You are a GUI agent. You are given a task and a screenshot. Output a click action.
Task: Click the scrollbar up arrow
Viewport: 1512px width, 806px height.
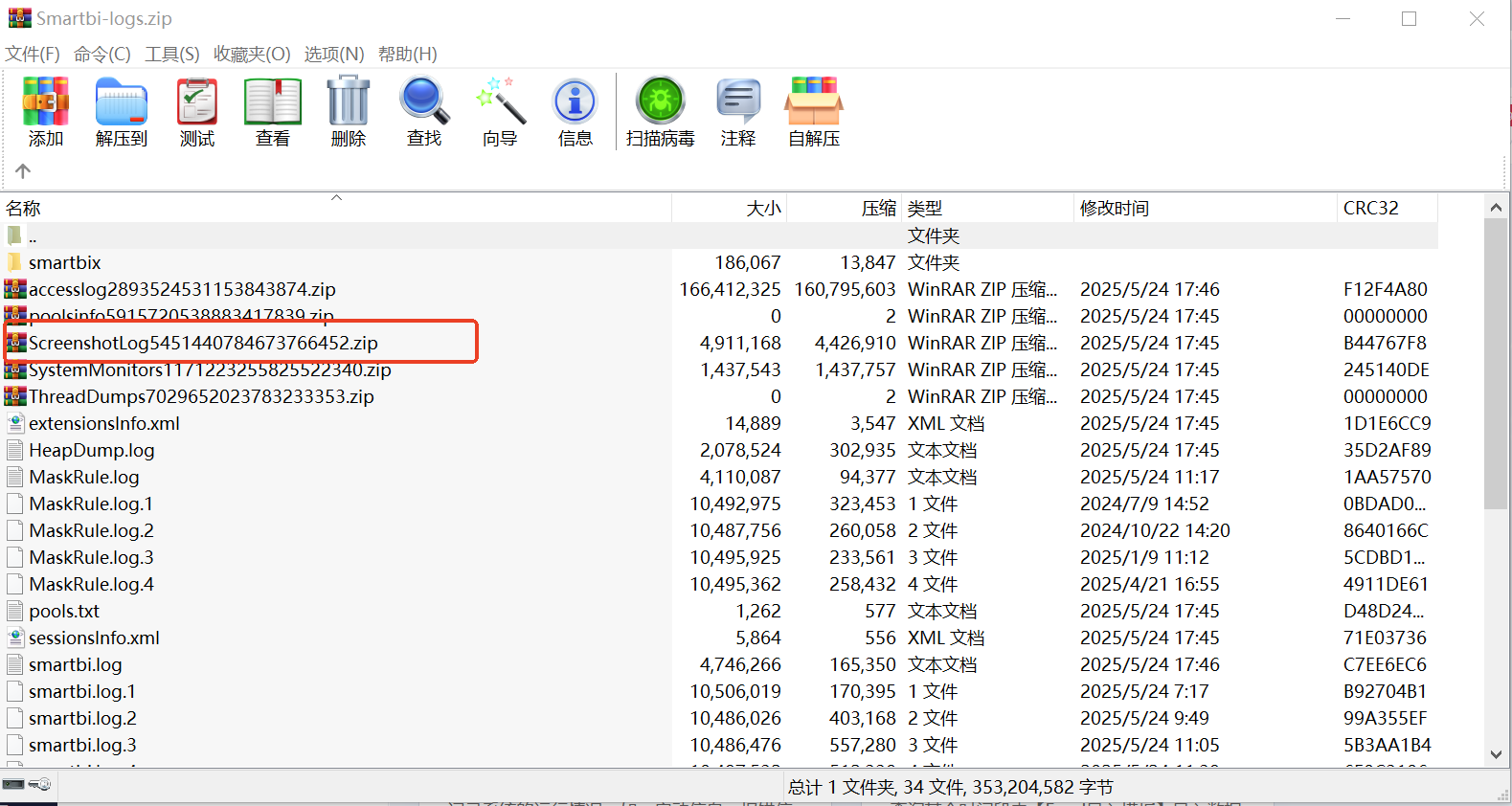[x=1497, y=207]
